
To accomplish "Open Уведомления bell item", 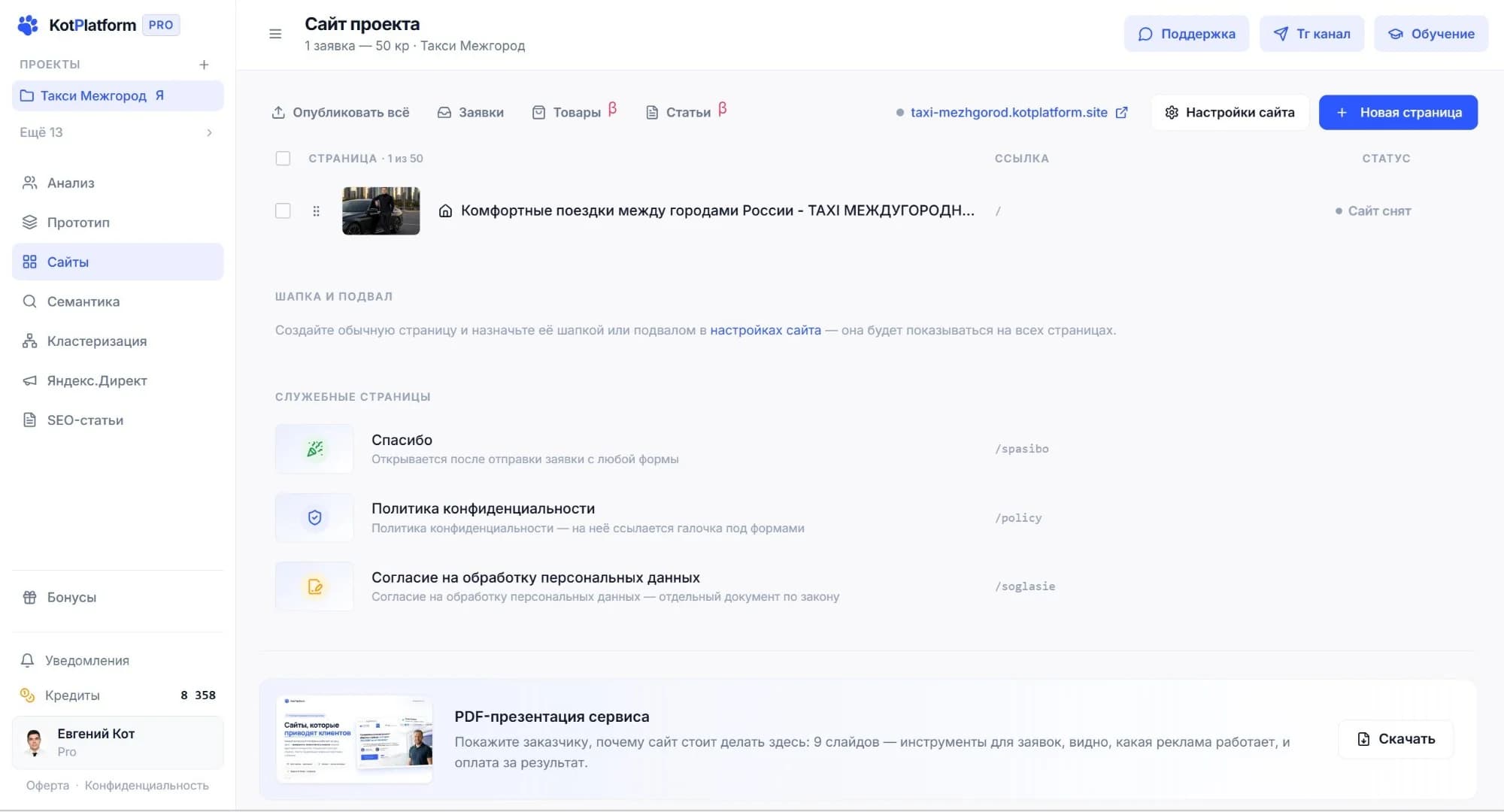I will click(117, 660).
